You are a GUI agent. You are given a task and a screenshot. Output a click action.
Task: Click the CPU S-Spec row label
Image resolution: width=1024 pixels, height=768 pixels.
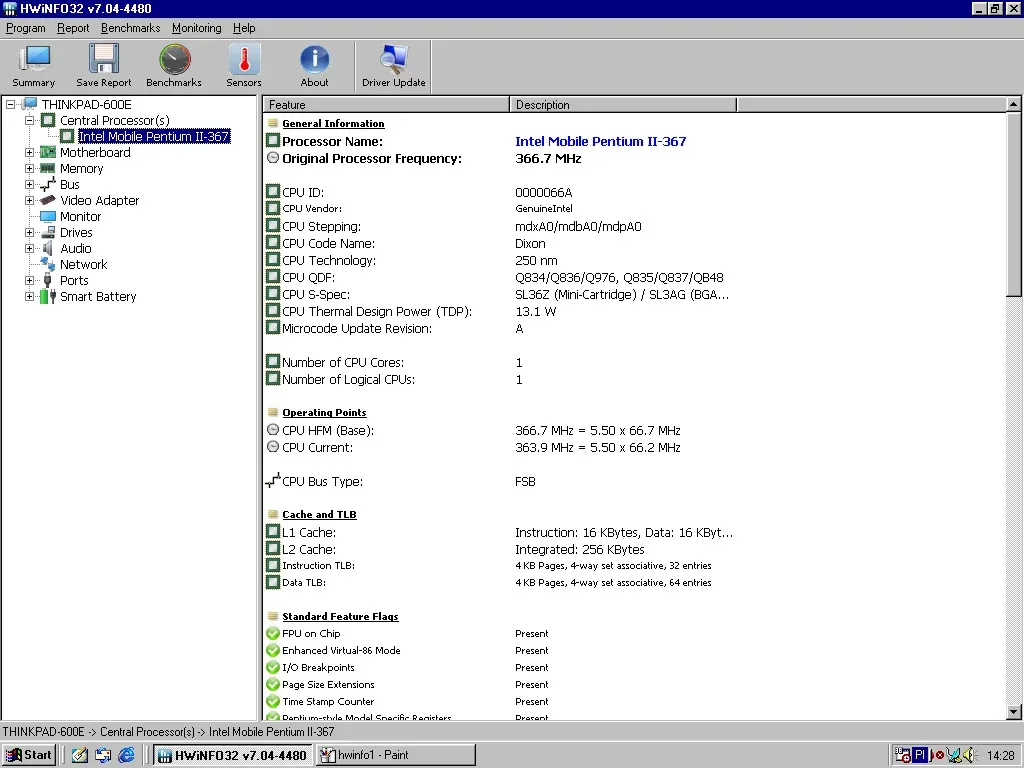[315, 295]
